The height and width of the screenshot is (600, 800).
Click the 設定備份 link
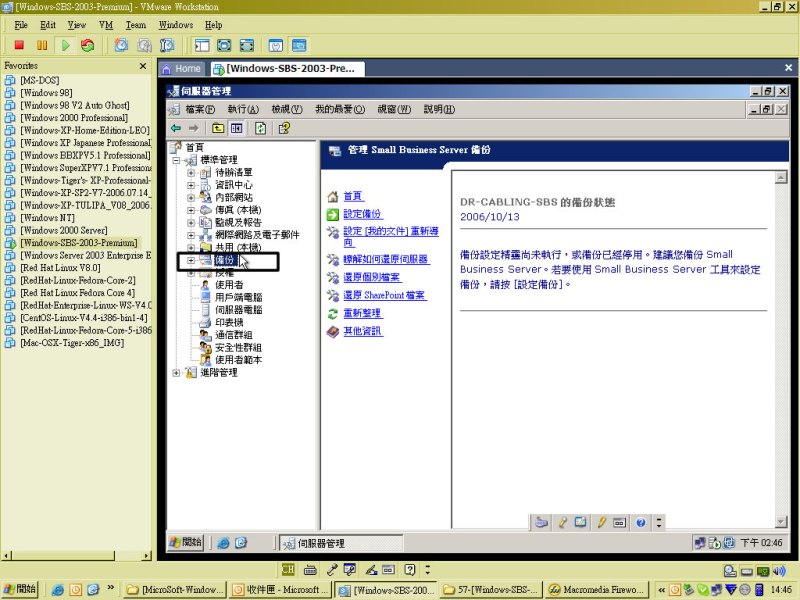(x=362, y=214)
